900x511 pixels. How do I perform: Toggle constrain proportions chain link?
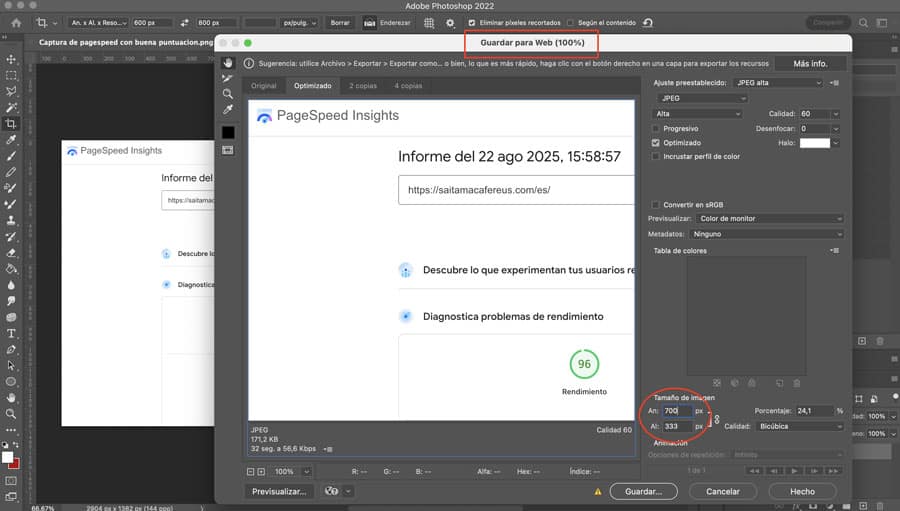[717, 419]
